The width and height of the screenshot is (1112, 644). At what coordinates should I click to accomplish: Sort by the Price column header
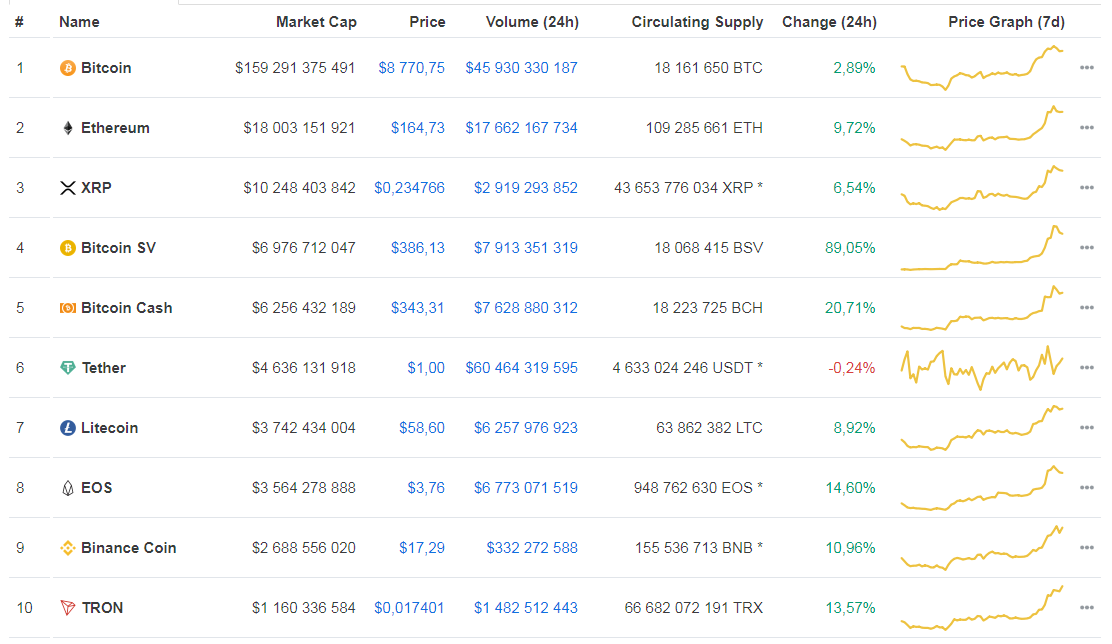pyautogui.click(x=427, y=22)
